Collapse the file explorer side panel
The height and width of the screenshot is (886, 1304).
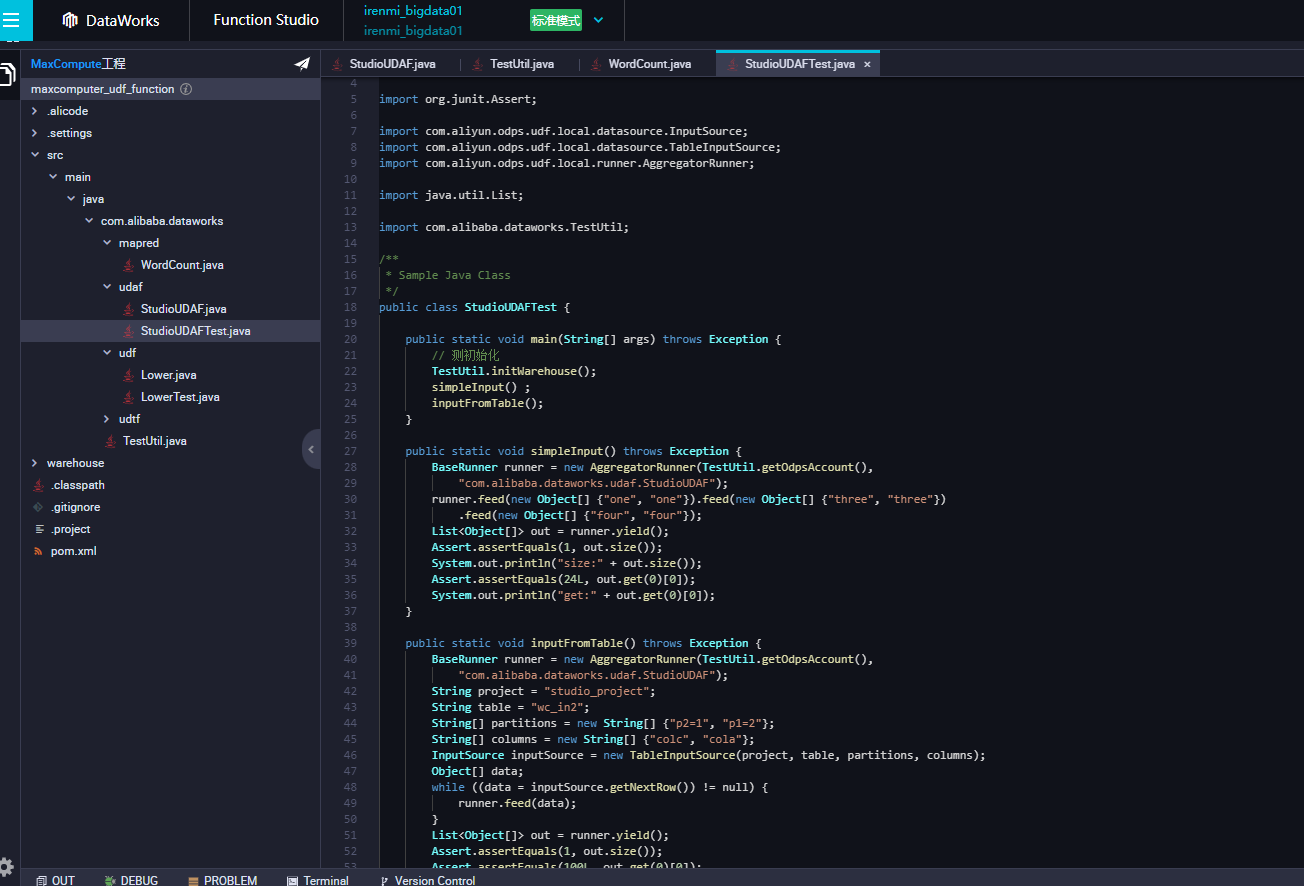(311, 449)
